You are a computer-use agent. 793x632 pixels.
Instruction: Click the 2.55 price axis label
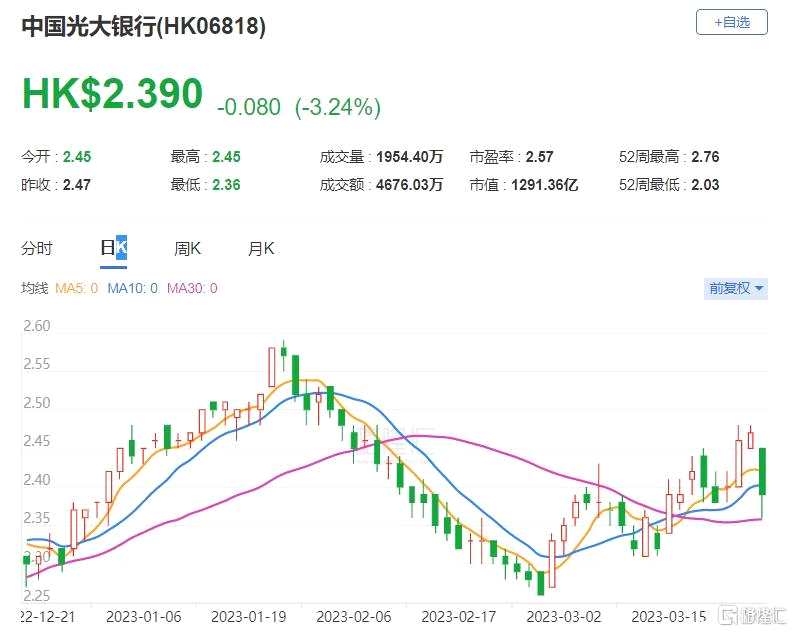pos(37,364)
